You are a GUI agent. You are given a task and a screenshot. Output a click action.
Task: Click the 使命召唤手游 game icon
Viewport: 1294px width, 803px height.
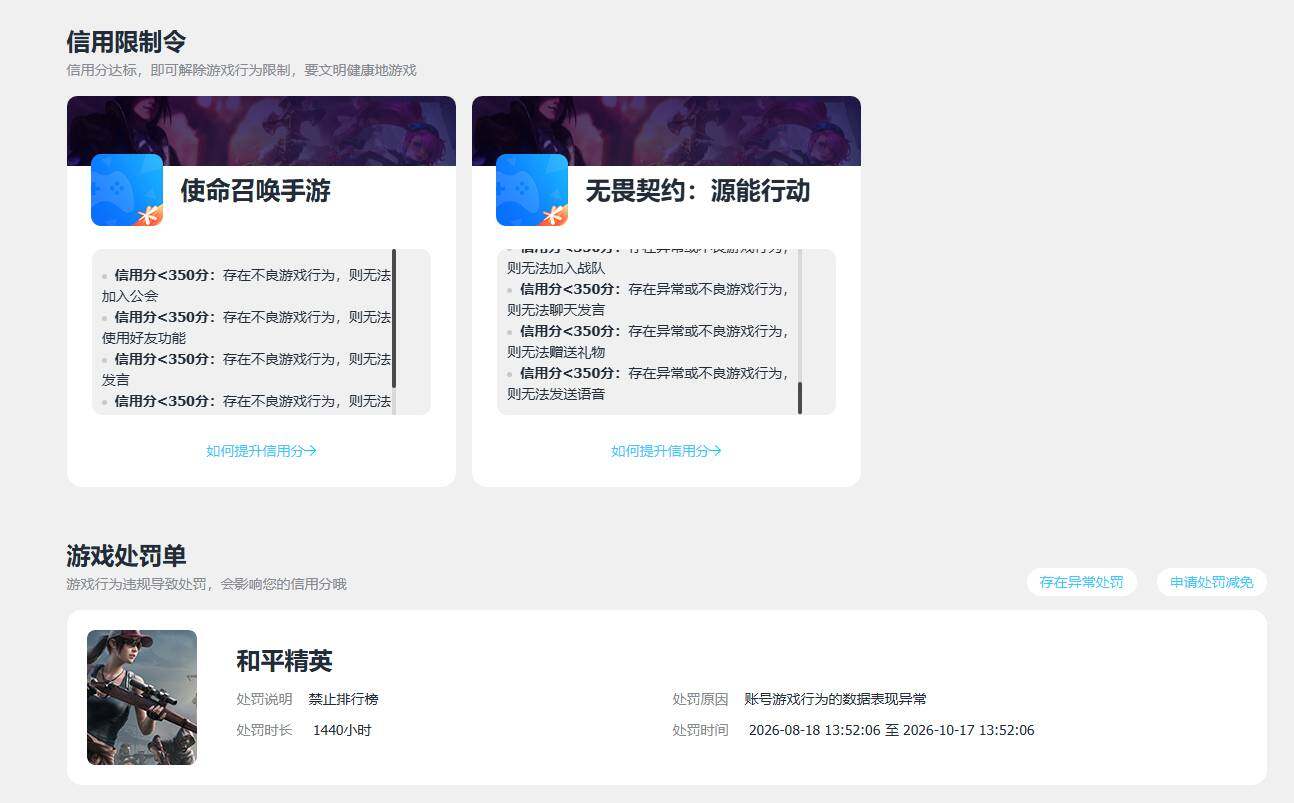click(x=127, y=190)
